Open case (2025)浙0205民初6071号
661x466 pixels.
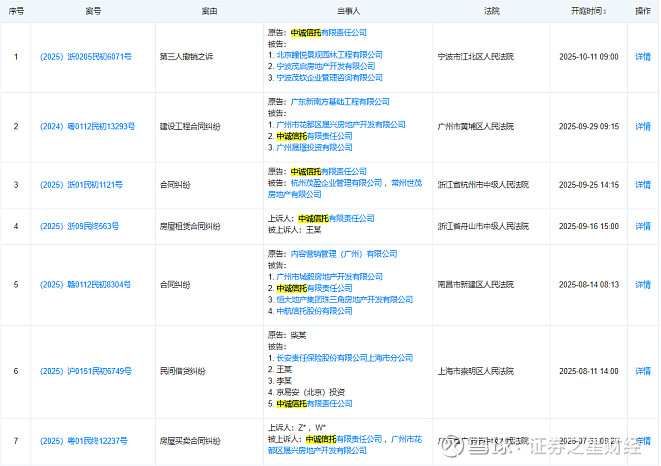(x=86, y=57)
